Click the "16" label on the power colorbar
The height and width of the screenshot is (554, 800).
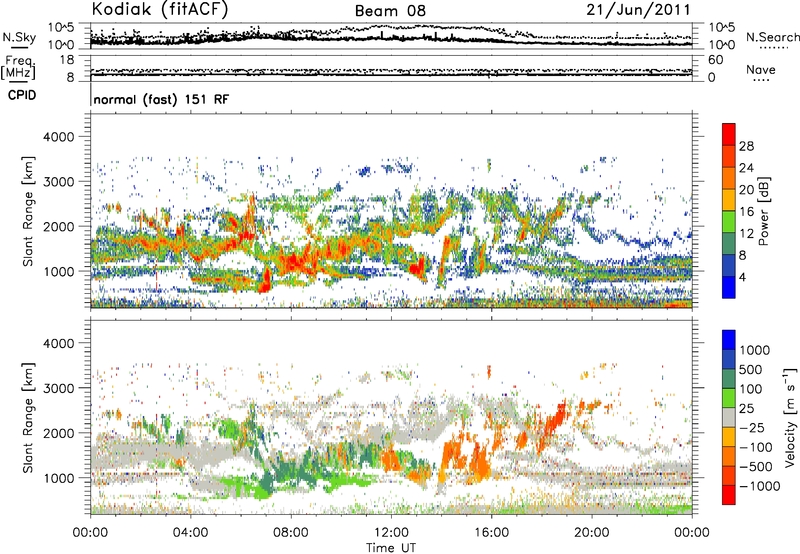pyautogui.click(x=746, y=211)
